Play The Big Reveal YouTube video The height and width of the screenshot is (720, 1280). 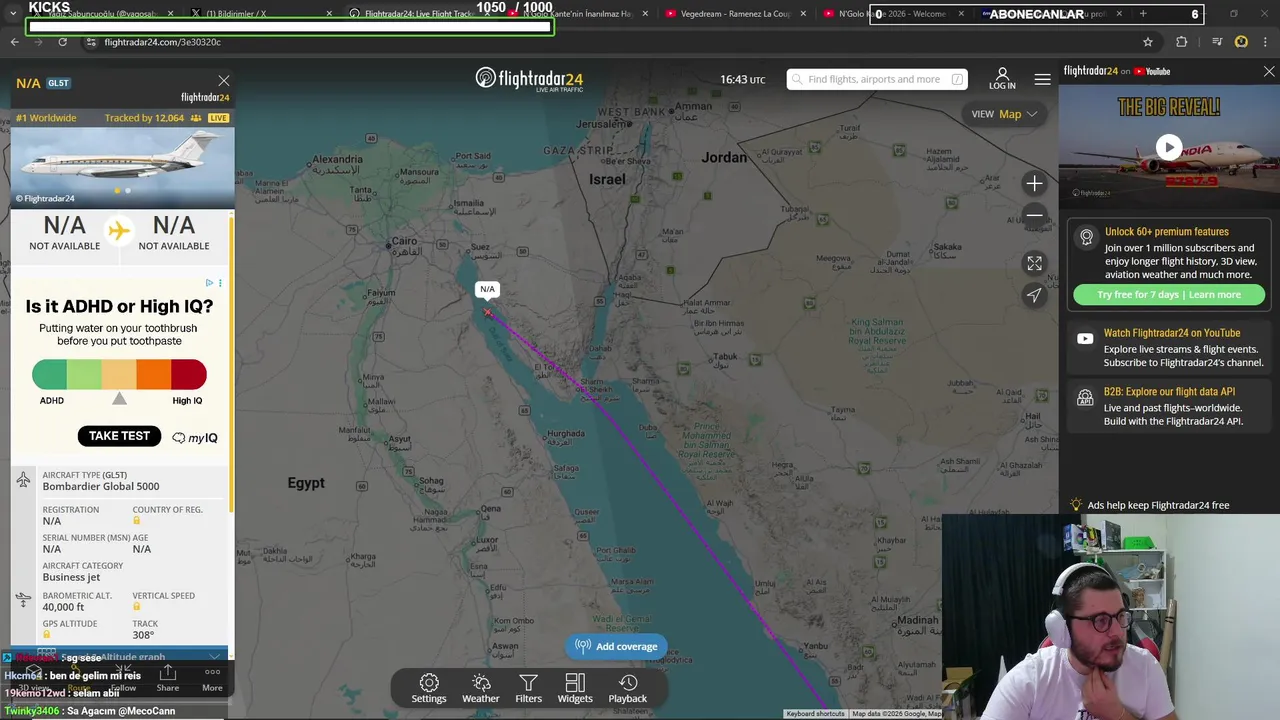[1168, 147]
